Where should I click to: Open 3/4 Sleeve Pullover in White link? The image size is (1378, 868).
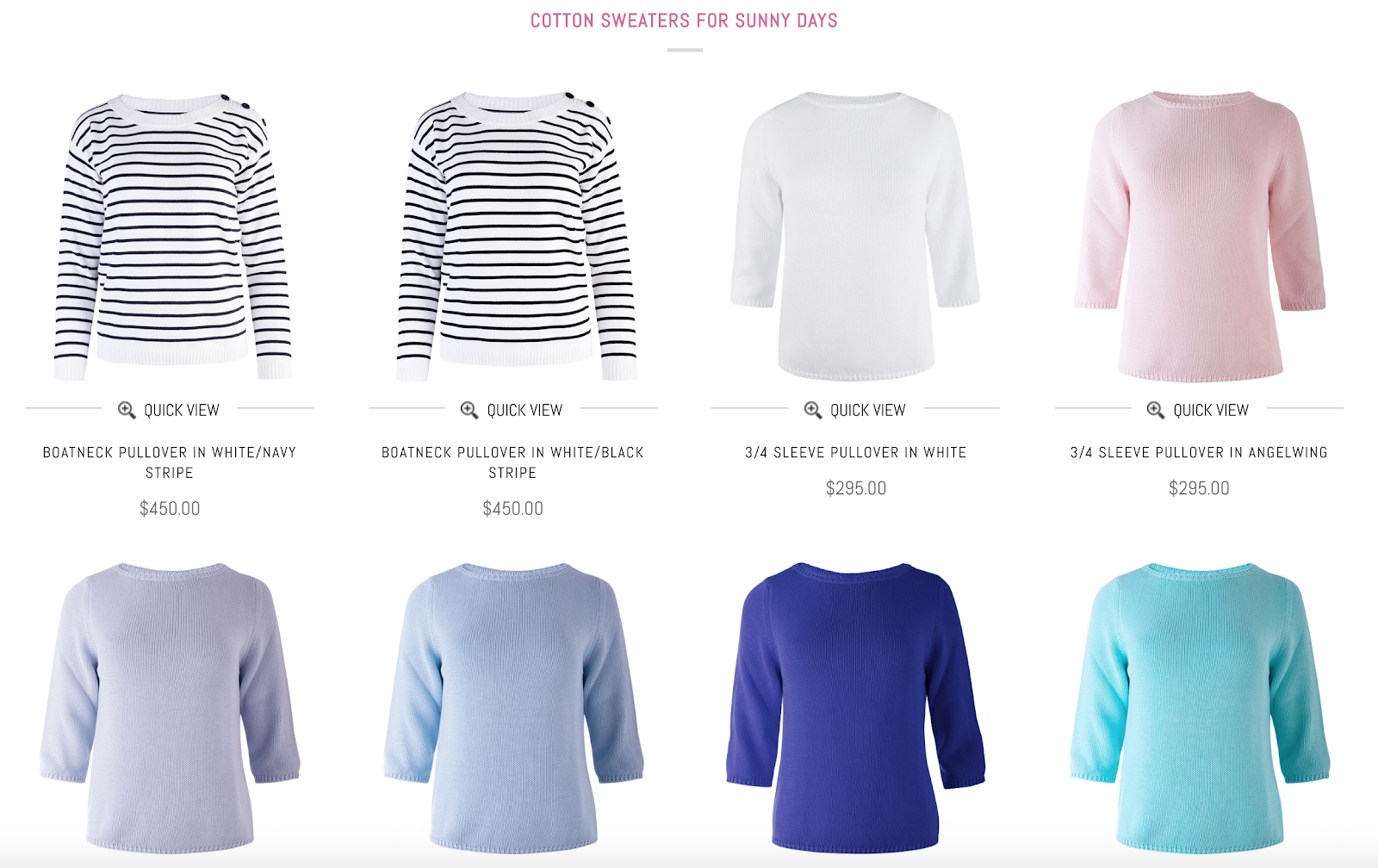coord(856,452)
